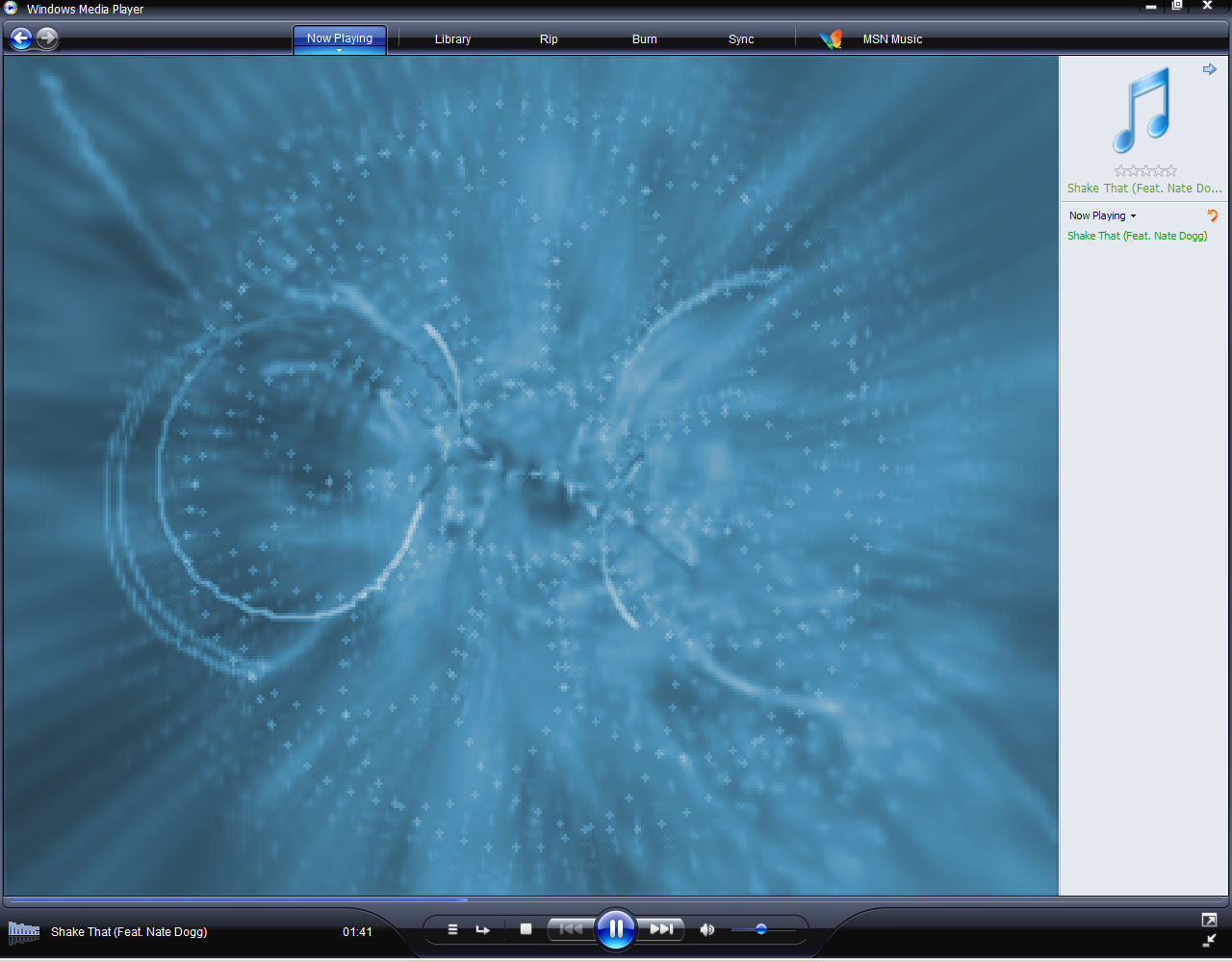Click the MSN butterfly logo icon
Screen dimensions: 1232x962
[832, 39]
